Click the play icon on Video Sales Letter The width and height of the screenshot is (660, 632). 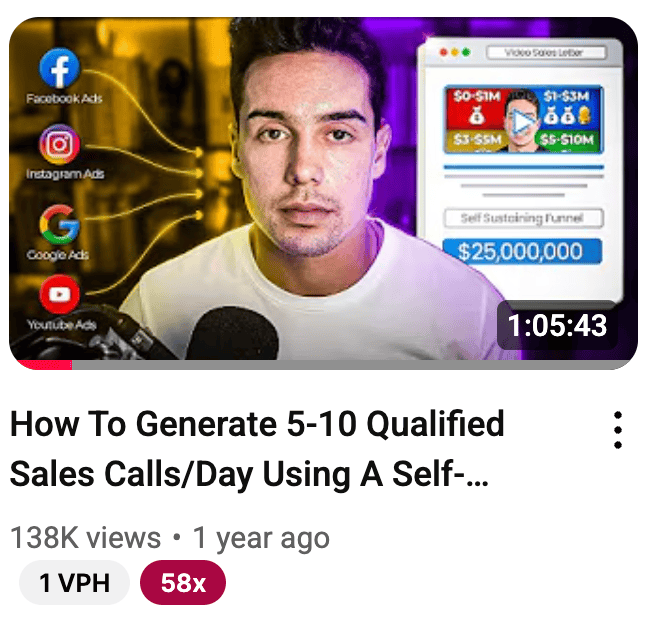522,123
